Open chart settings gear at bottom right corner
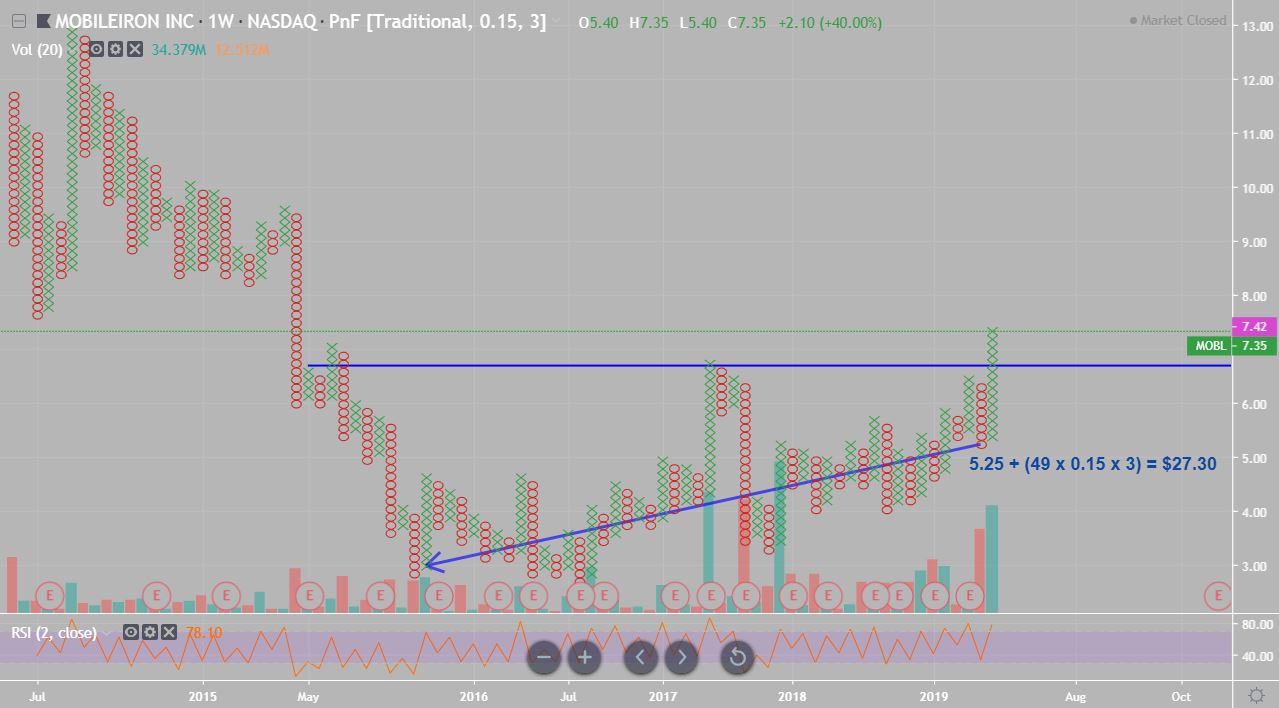 pyautogui.click(x=1257, y=695)
